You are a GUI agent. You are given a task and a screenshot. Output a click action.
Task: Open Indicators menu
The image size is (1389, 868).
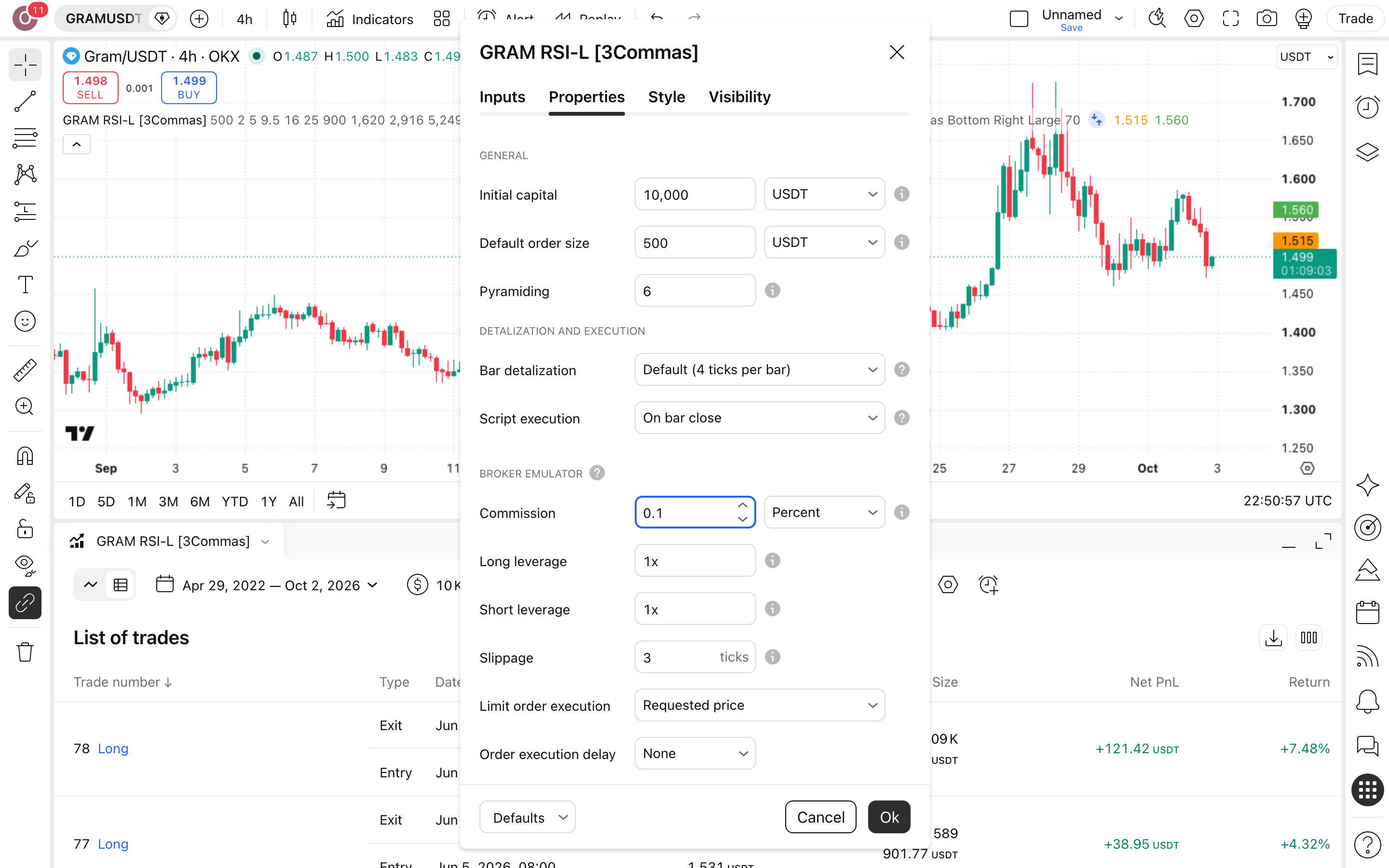[369, 19]
